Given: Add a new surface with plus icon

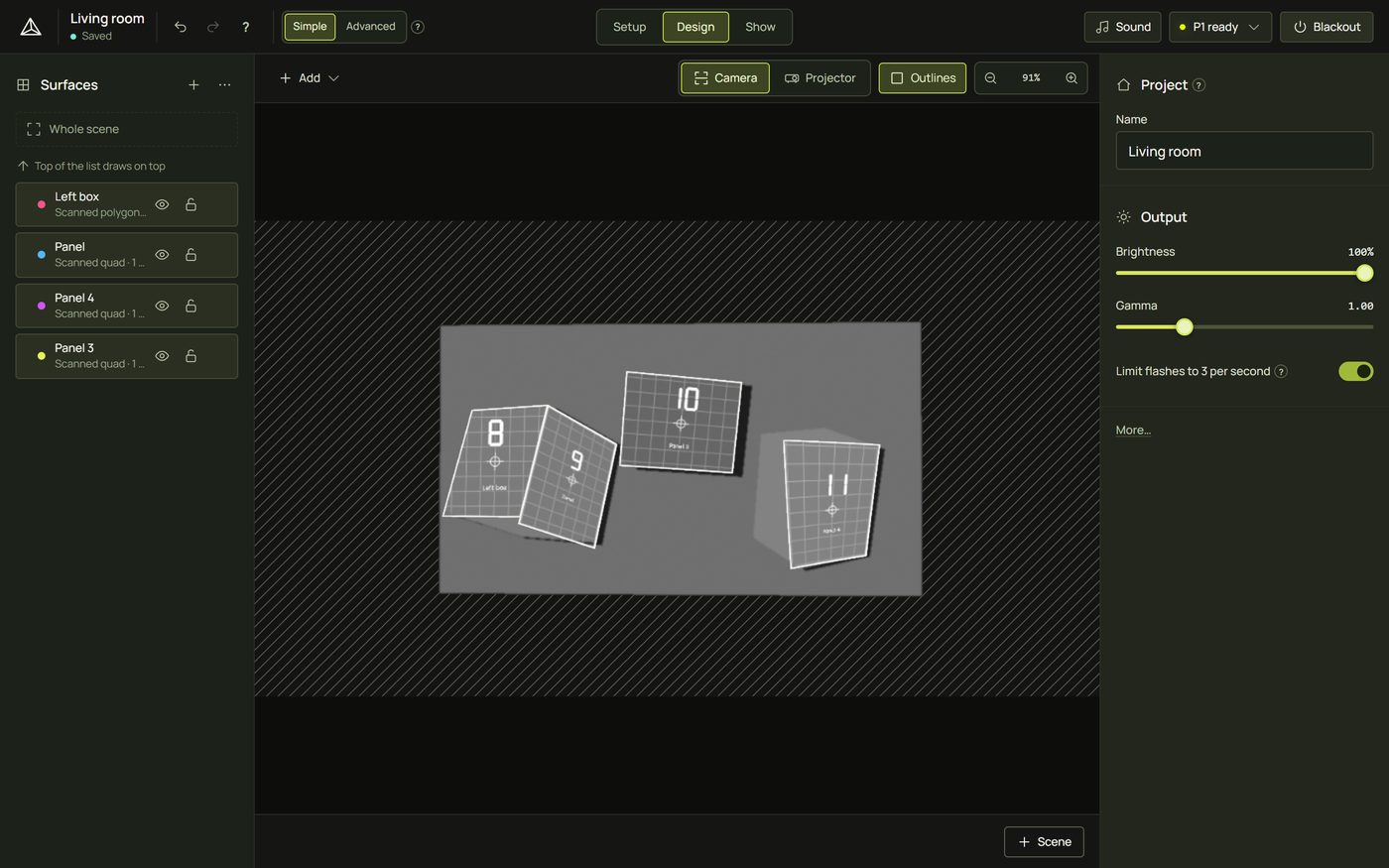Looking at the screenshot, I should coord(193,85).
